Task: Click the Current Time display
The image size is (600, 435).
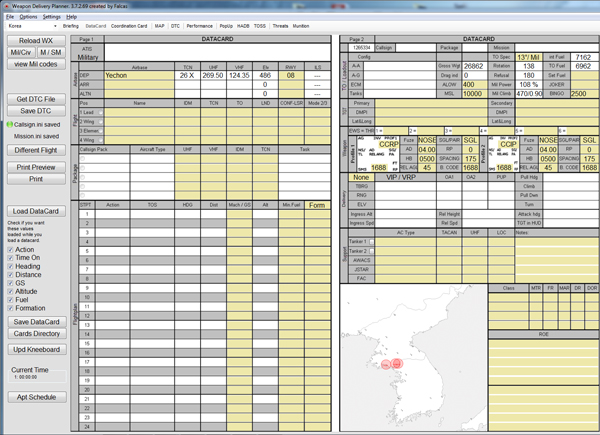Action: [x=37, y=377]
